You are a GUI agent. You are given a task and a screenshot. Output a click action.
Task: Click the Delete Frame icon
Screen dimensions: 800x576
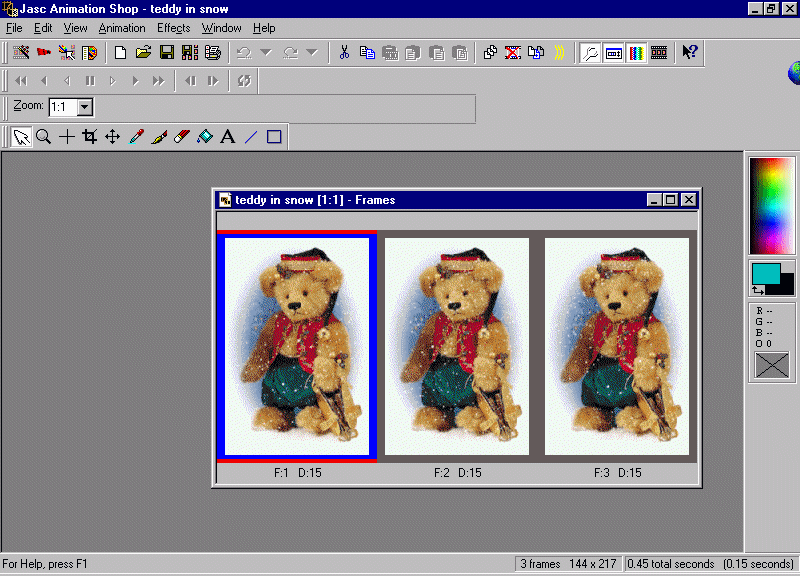pos(512,53)
